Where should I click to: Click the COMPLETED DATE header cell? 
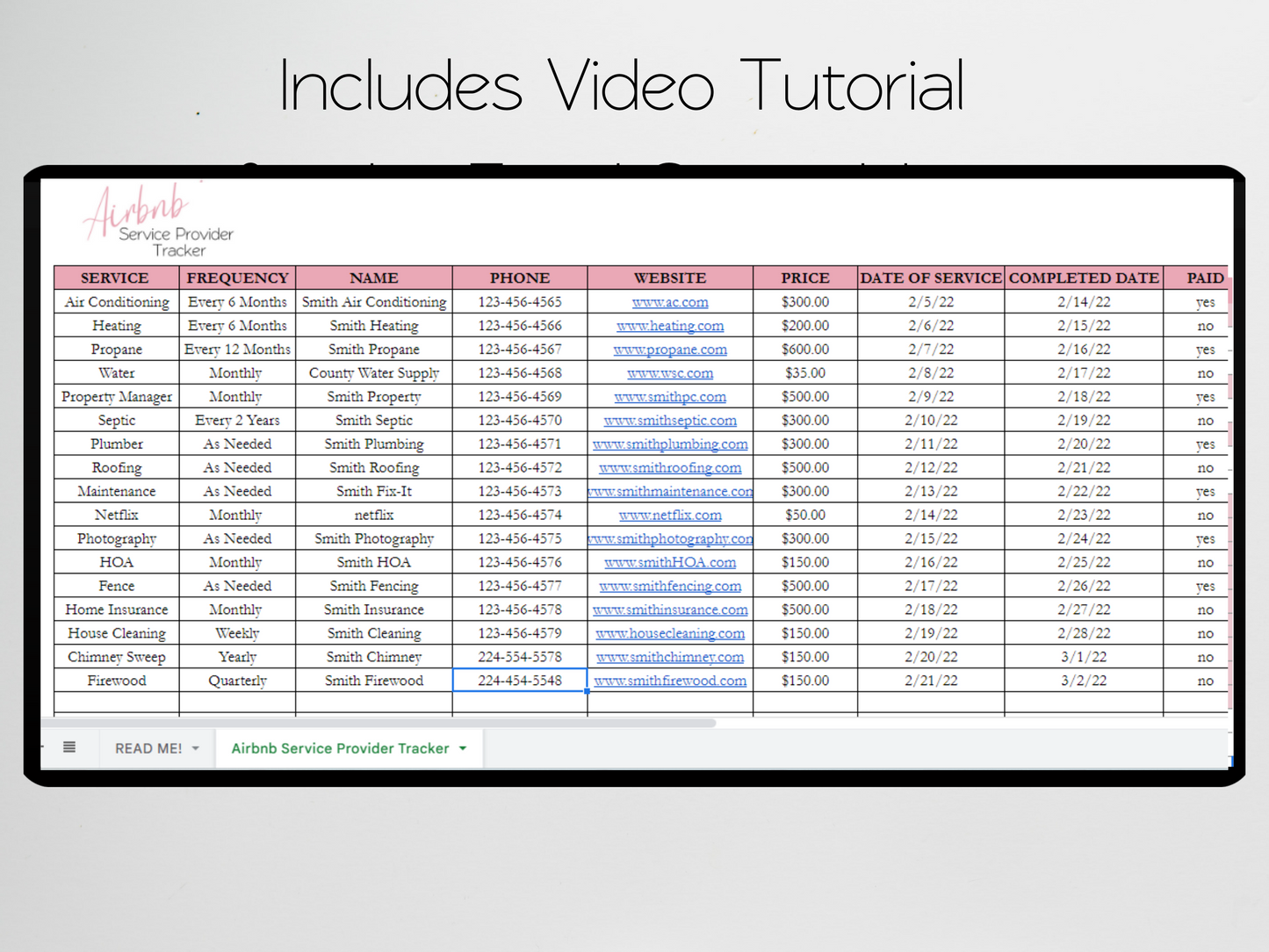1084,278
